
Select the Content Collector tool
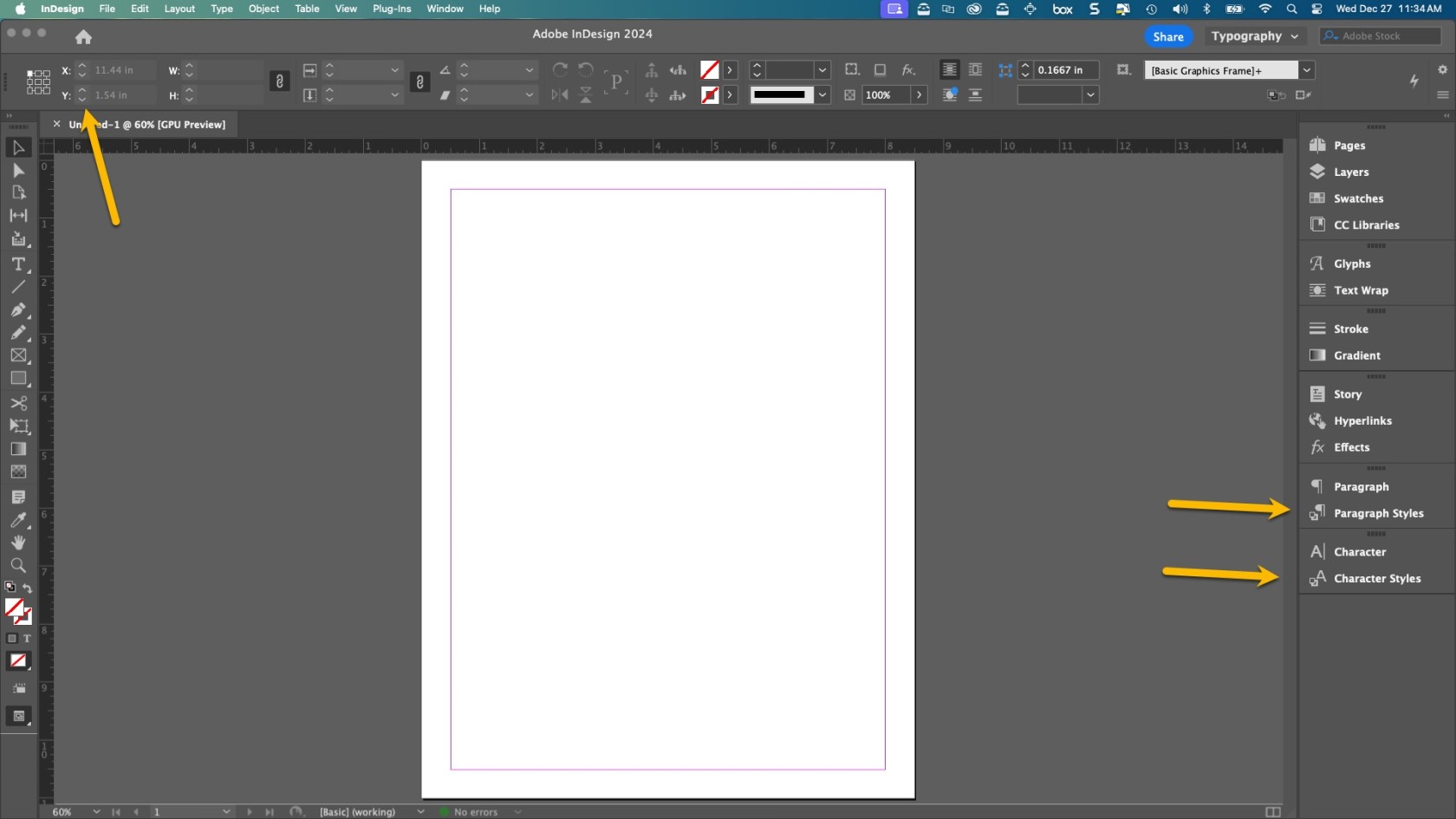pos(18,238)
